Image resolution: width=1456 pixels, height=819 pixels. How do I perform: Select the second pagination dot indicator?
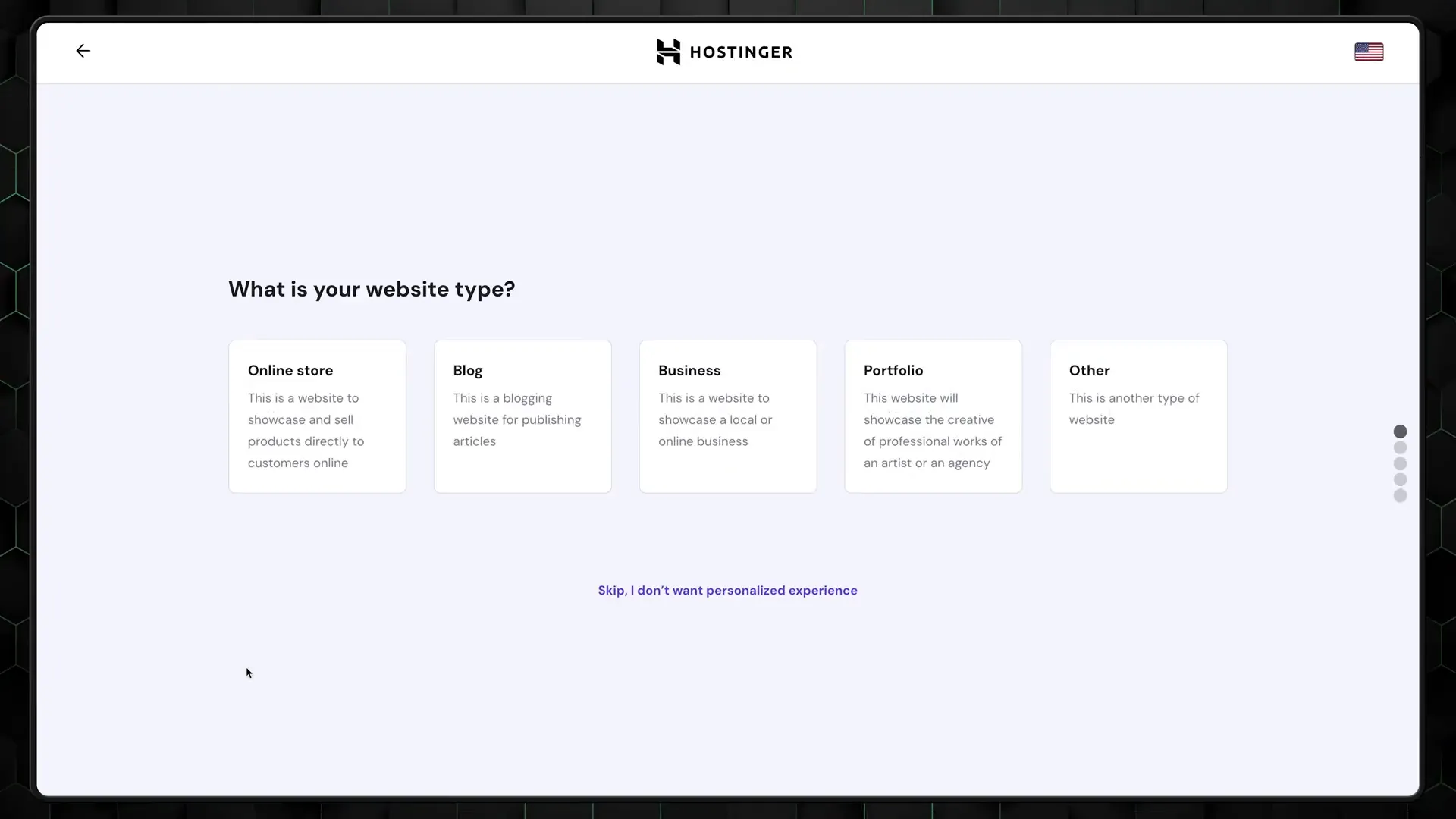[x=1400, y=447]
